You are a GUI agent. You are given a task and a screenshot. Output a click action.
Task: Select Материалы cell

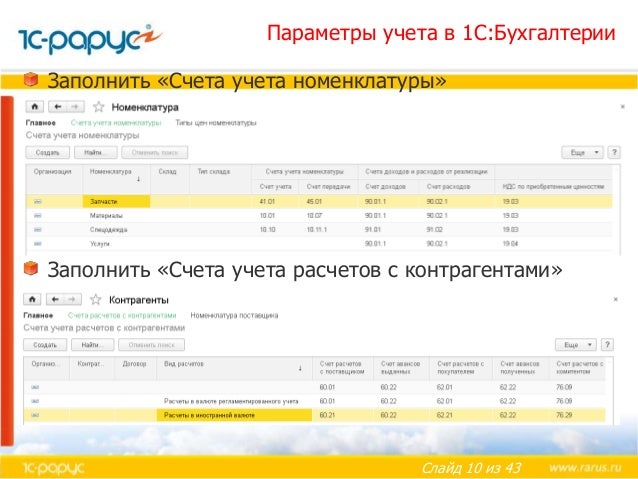116,216
